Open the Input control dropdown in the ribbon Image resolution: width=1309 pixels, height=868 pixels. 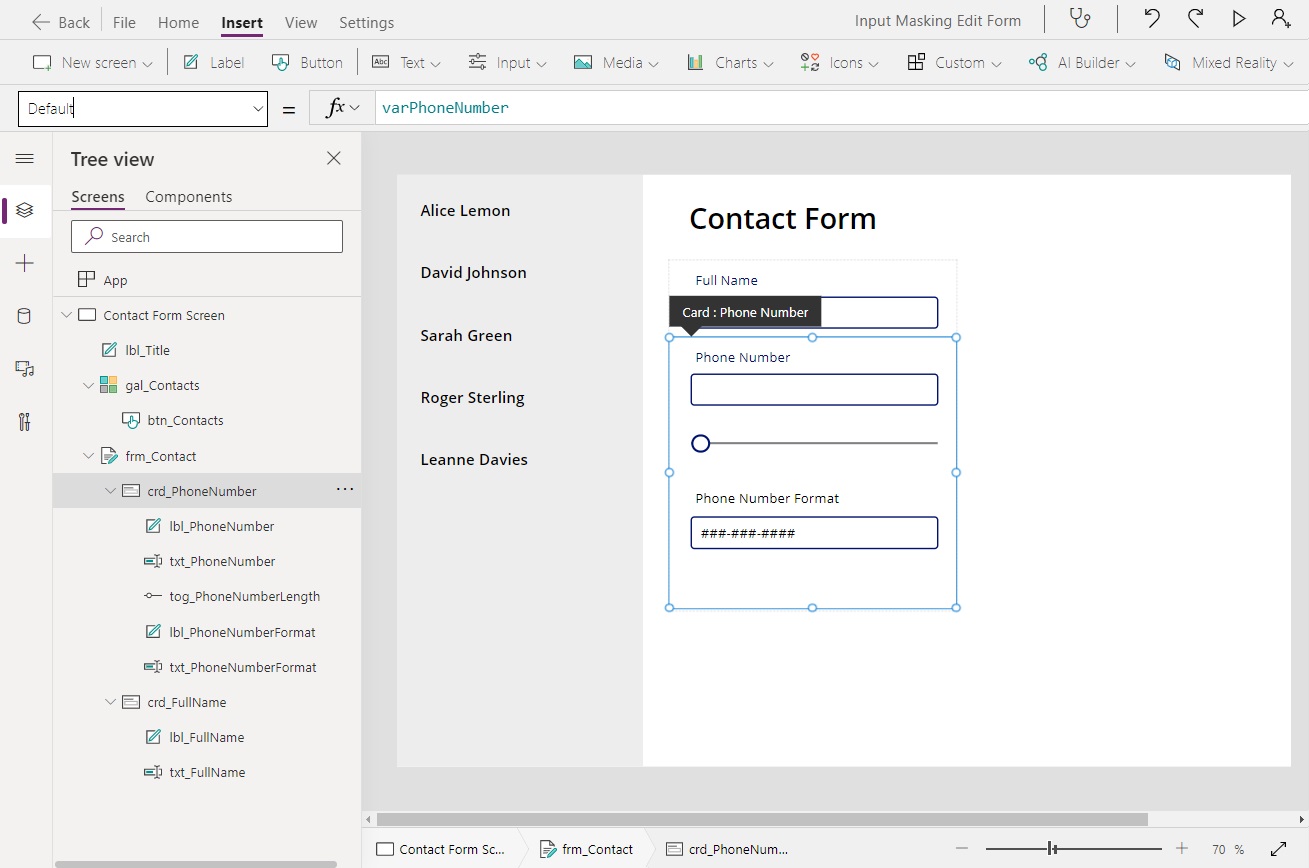click(507, 62)
